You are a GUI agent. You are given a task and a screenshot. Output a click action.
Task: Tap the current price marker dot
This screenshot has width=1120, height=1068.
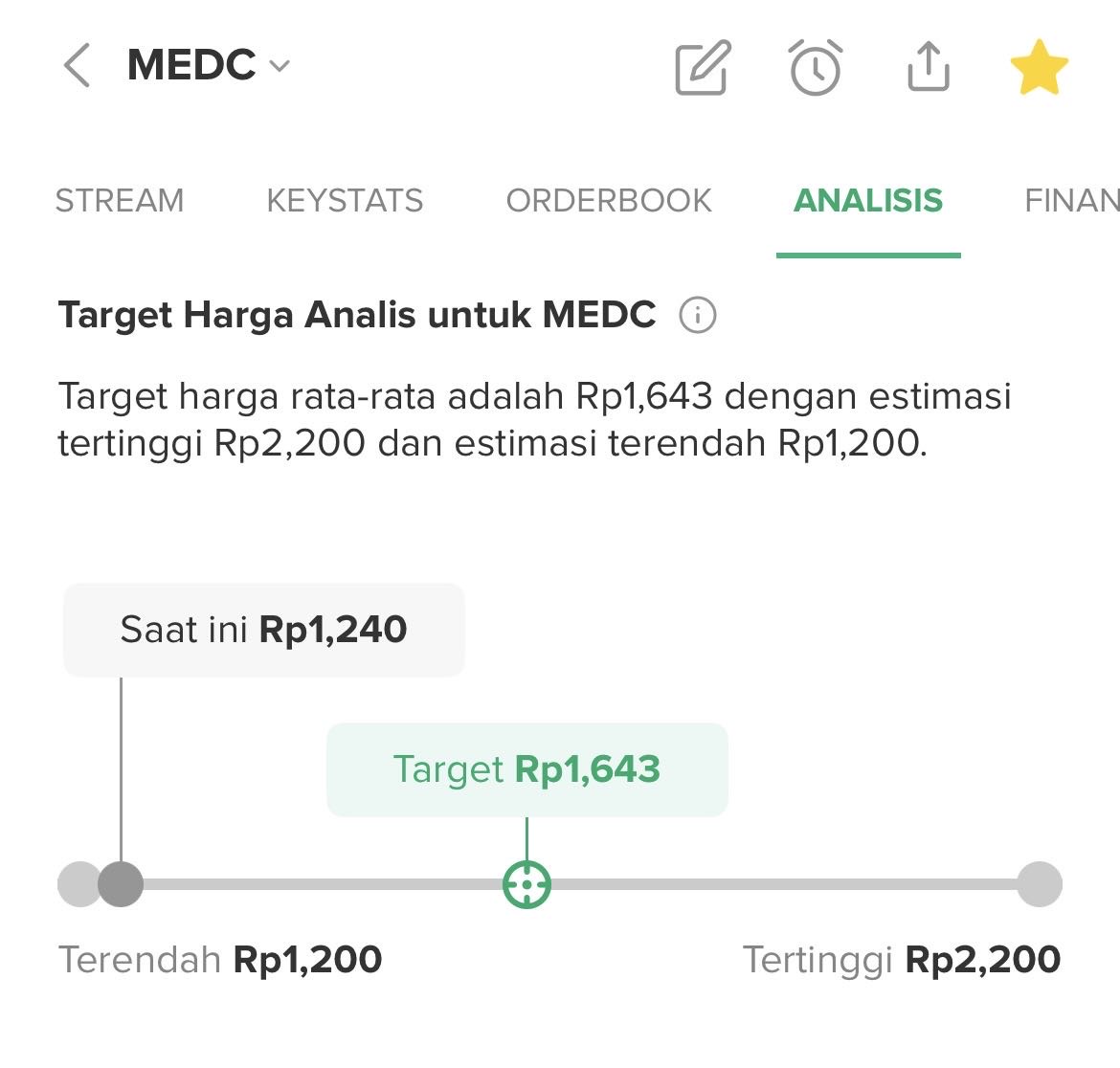tap(121, 884)
